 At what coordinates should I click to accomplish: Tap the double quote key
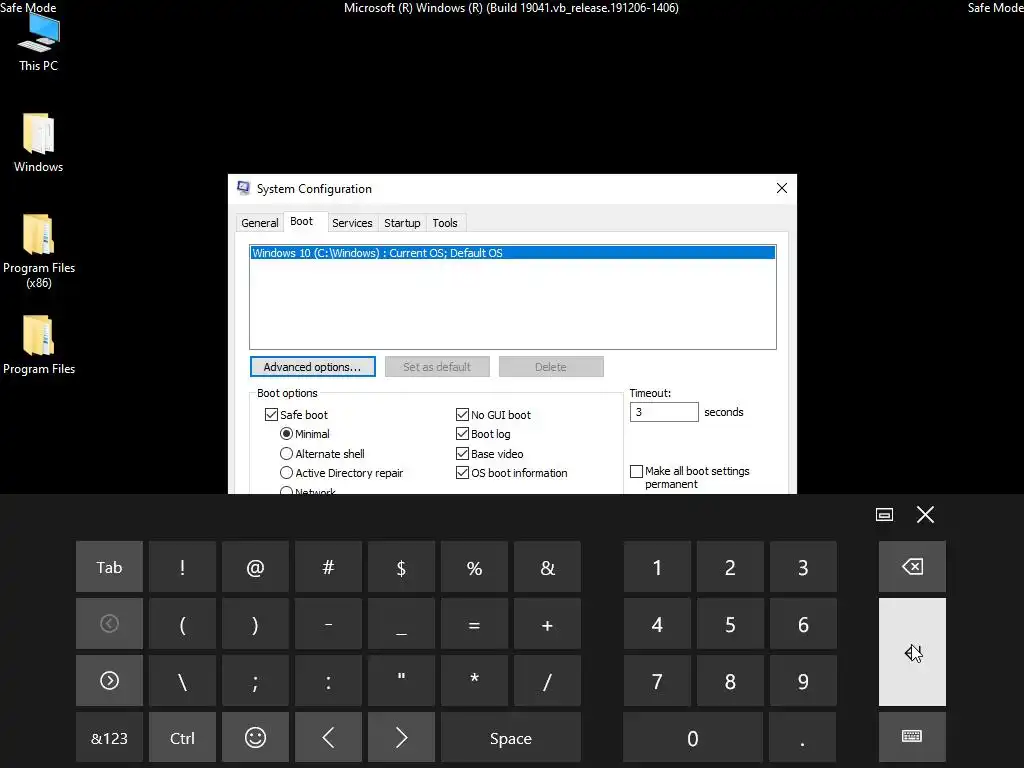coord(402,680)
